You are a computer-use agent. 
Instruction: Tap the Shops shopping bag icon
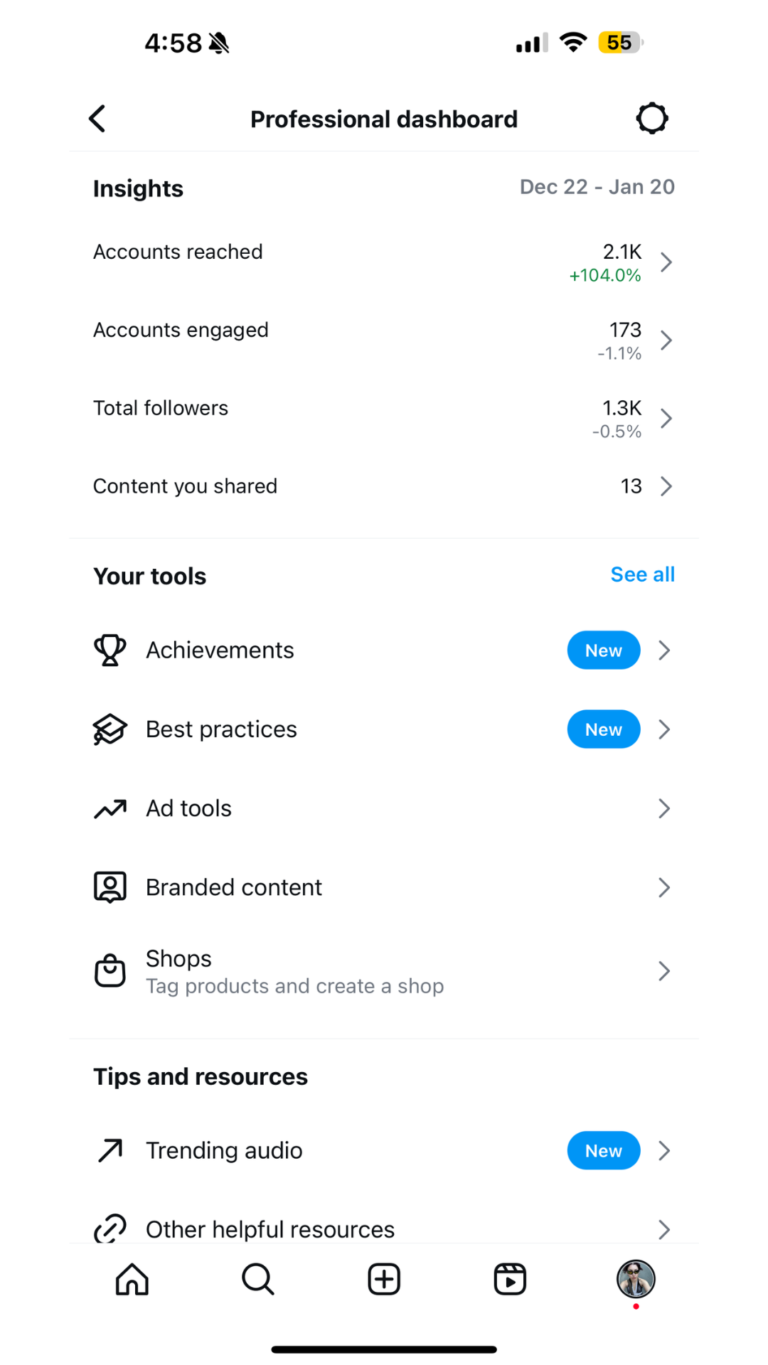tap(110, 970)
